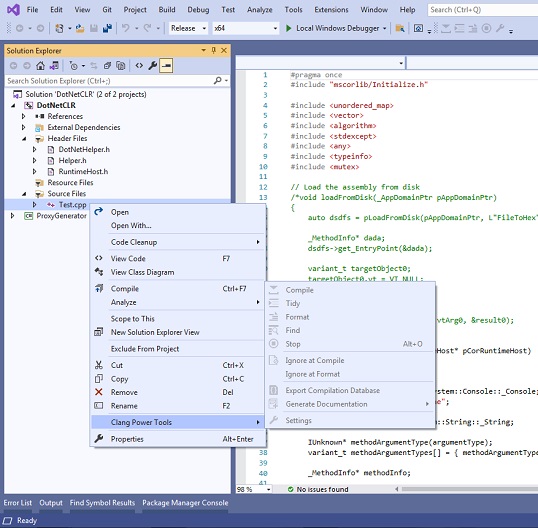The width and height of the screenshot is (538, 528).
Task: Open the Git menu
Action: point(107,10)
